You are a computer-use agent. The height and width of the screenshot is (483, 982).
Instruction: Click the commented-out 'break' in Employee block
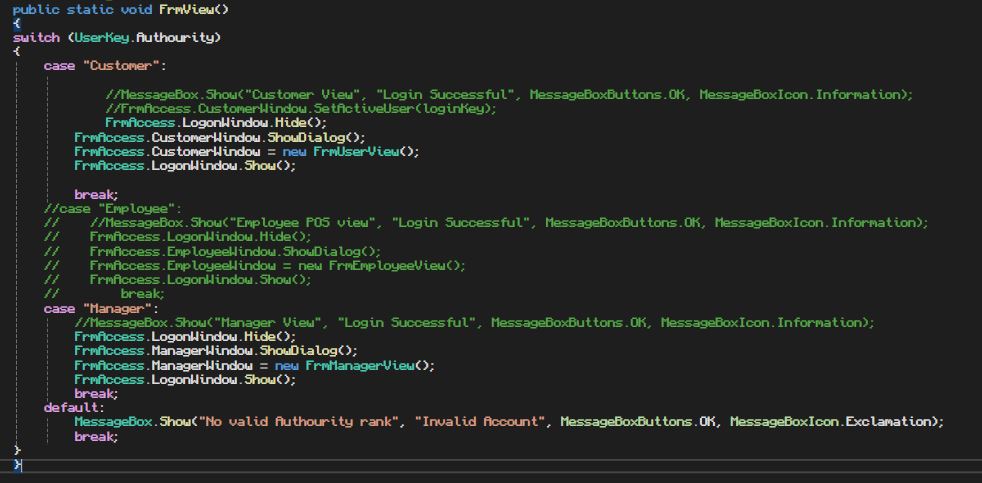point(140,294)
